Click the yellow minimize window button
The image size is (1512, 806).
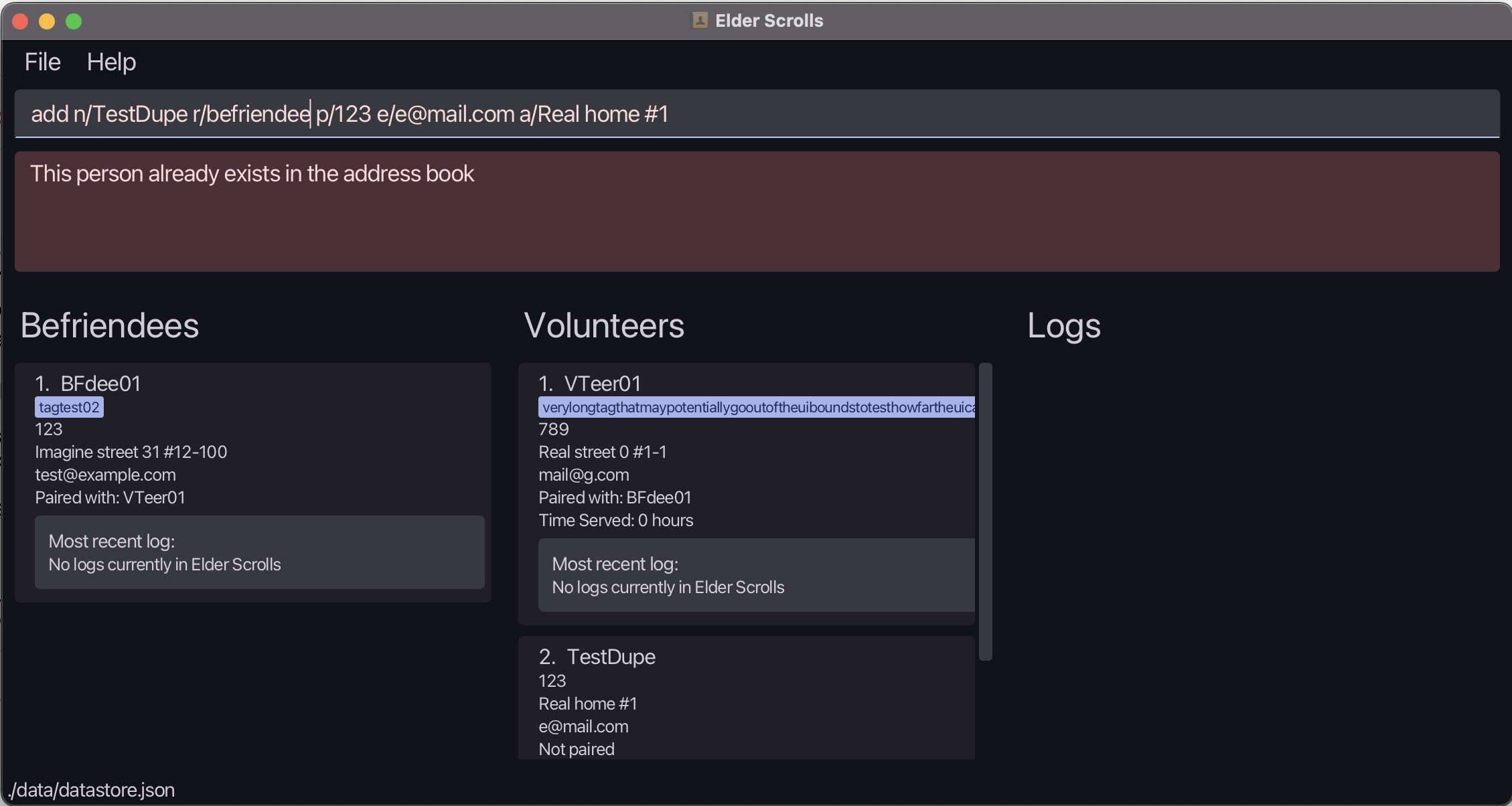47,21
